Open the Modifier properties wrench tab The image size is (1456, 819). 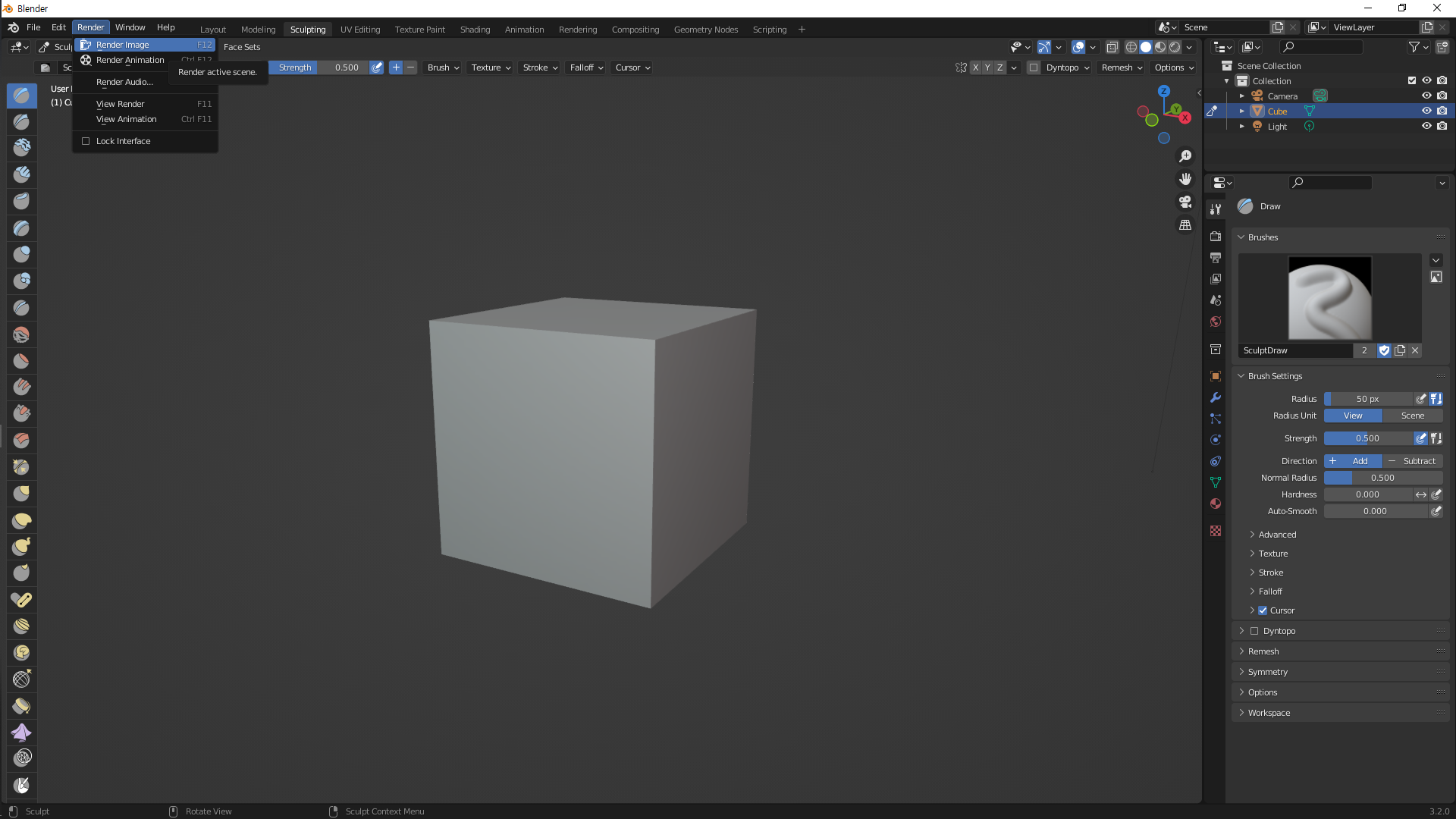point(1216,397)
